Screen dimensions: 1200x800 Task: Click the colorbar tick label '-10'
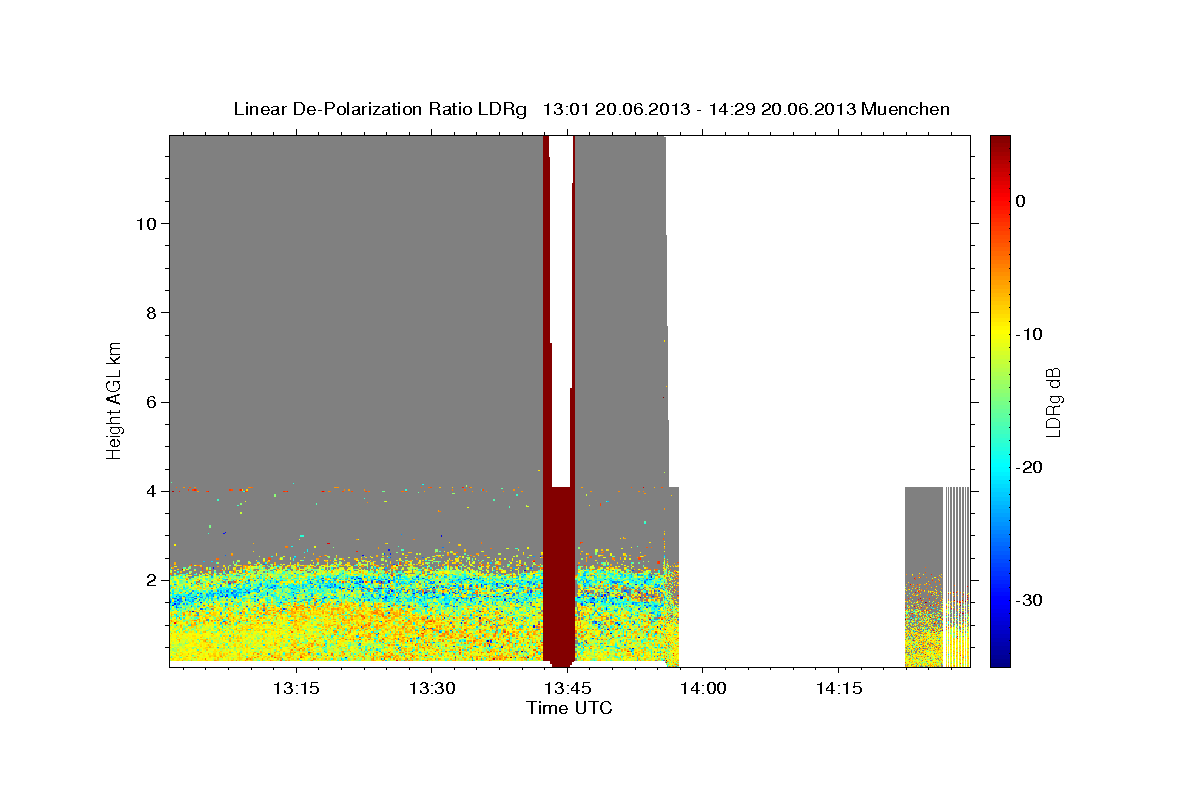1030,334
